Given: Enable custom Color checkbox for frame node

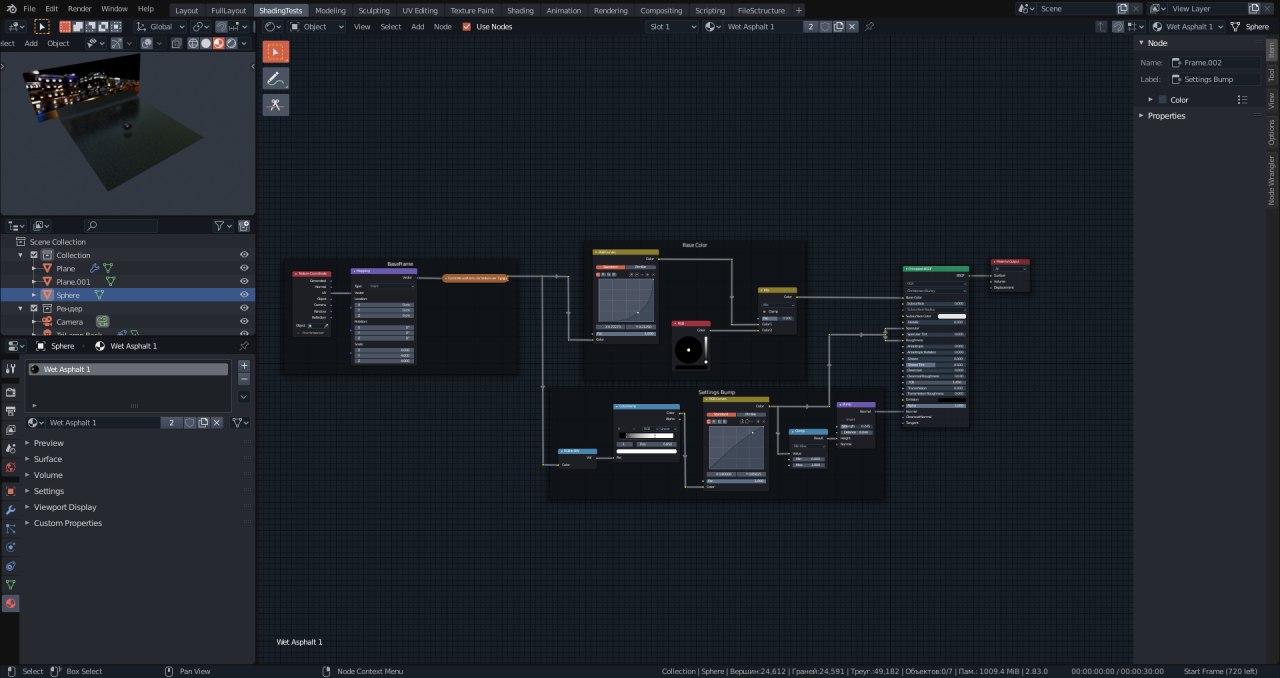Looking at the screenshot, I should (x=1162, y=100).
